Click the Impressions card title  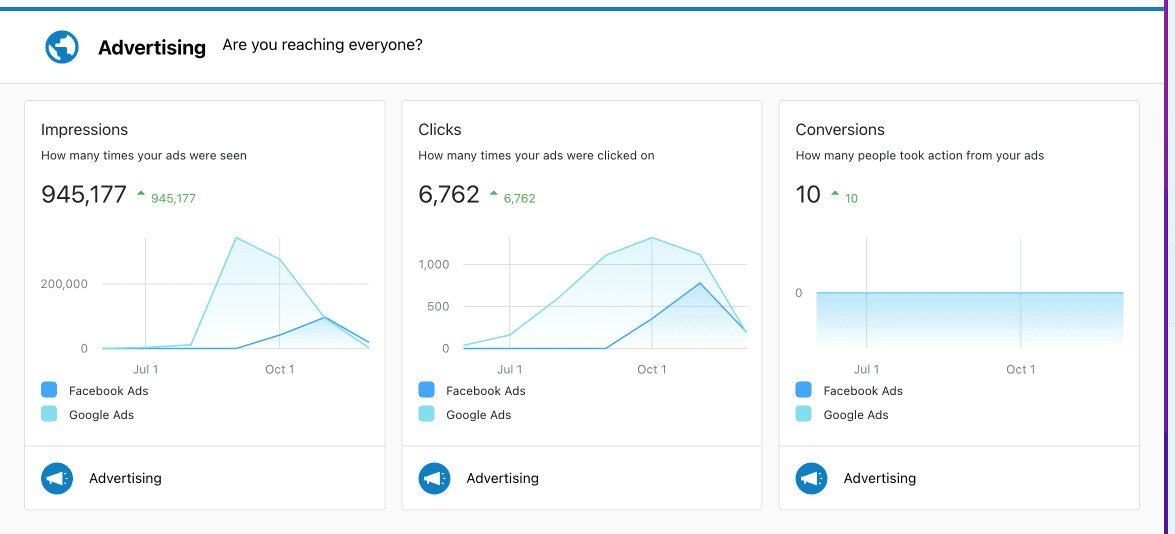[x=84, y=130]
